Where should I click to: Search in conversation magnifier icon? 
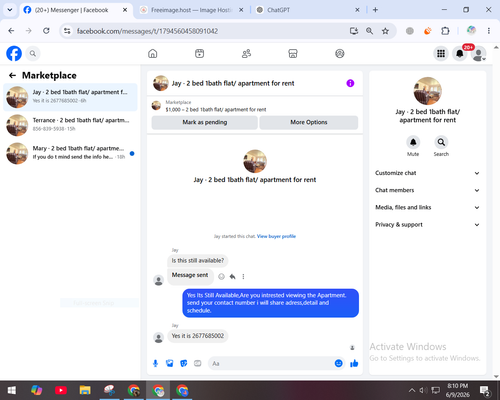441,142
